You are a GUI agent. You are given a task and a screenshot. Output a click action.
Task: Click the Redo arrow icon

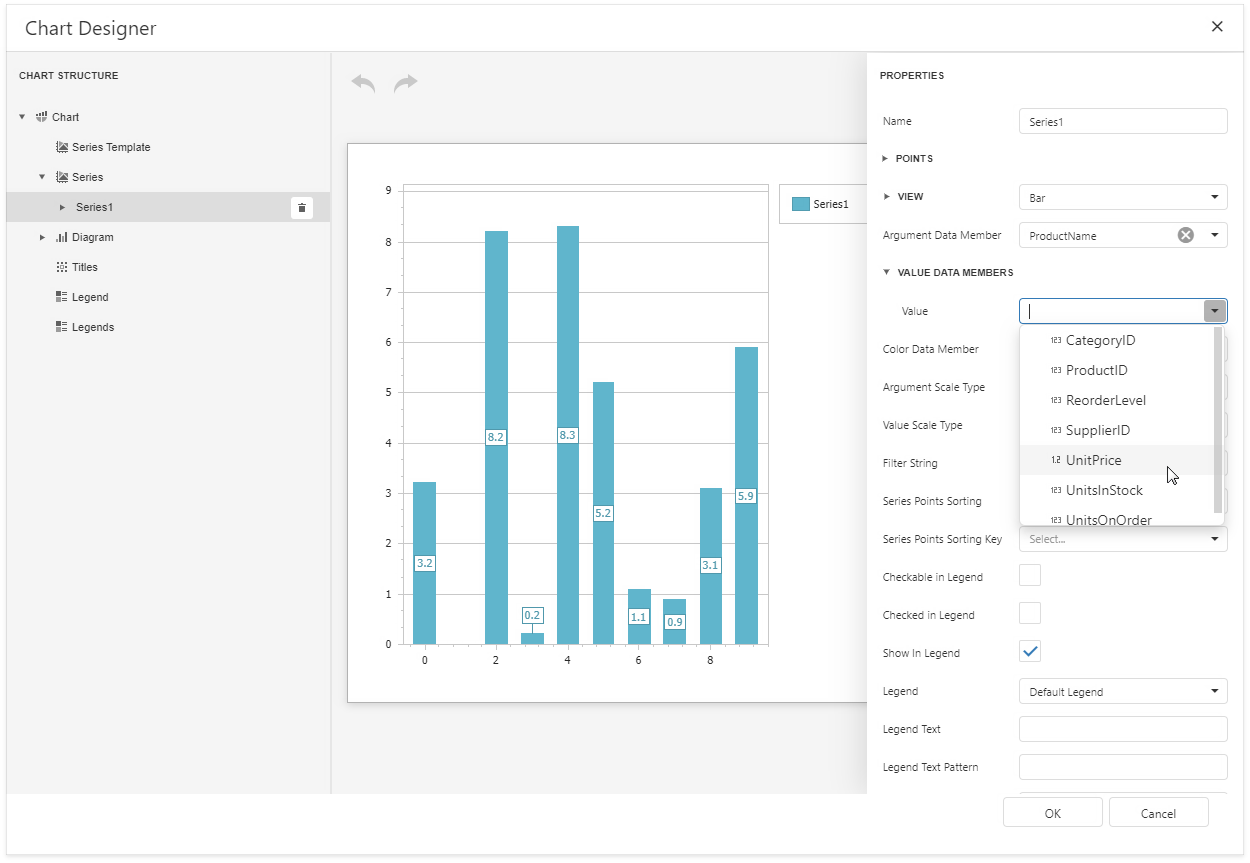(x=406, y=83)
